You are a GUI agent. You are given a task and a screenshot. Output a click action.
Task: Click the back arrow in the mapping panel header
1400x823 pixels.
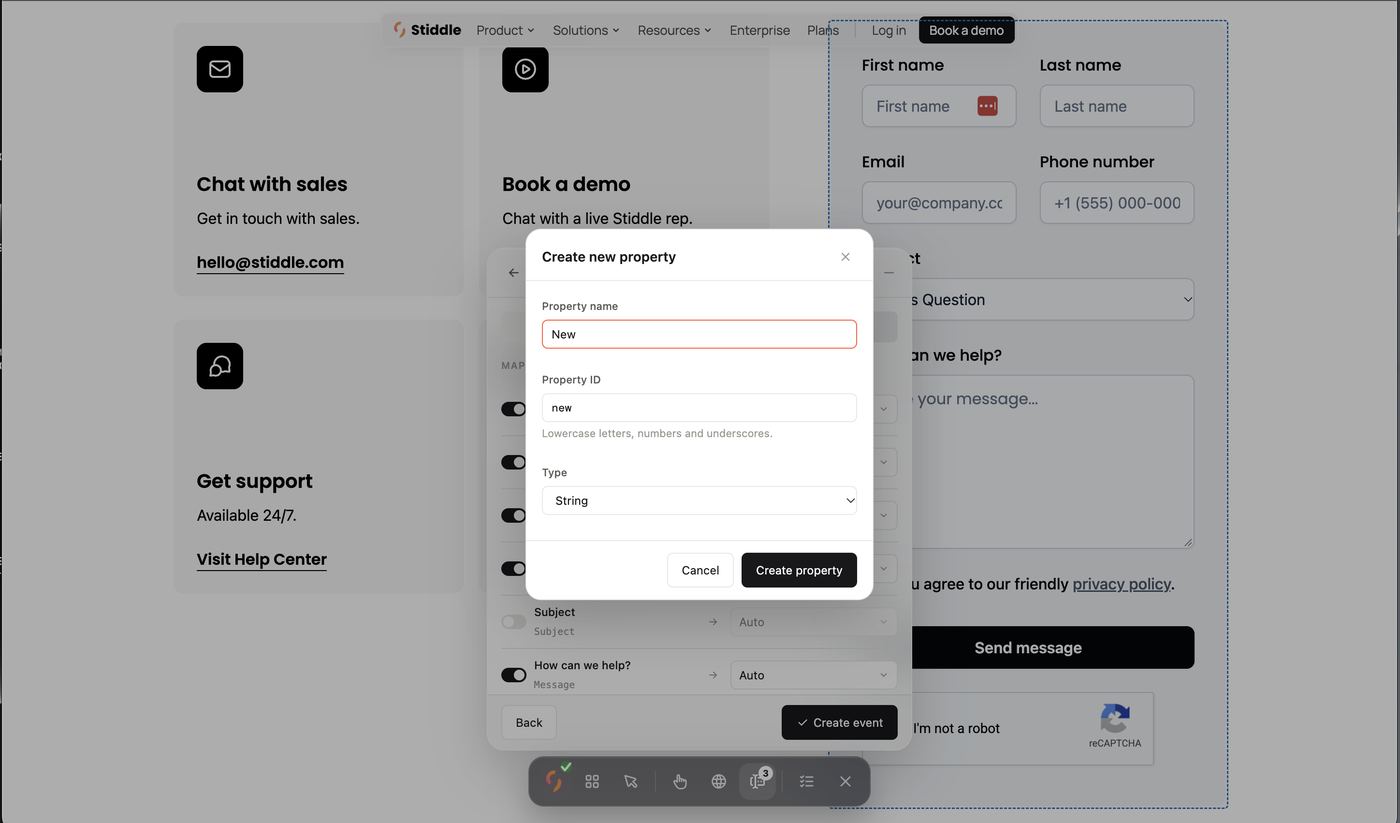[513, 272]
